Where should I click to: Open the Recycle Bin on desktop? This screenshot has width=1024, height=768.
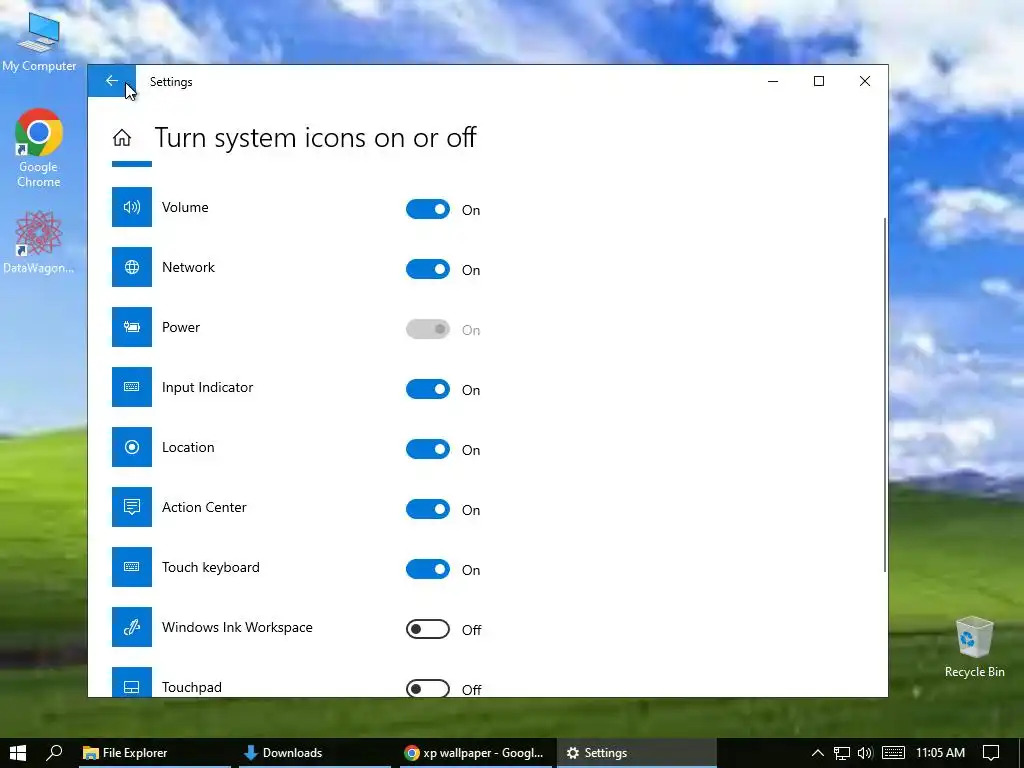pyautogui.click(x=974, y=647)
